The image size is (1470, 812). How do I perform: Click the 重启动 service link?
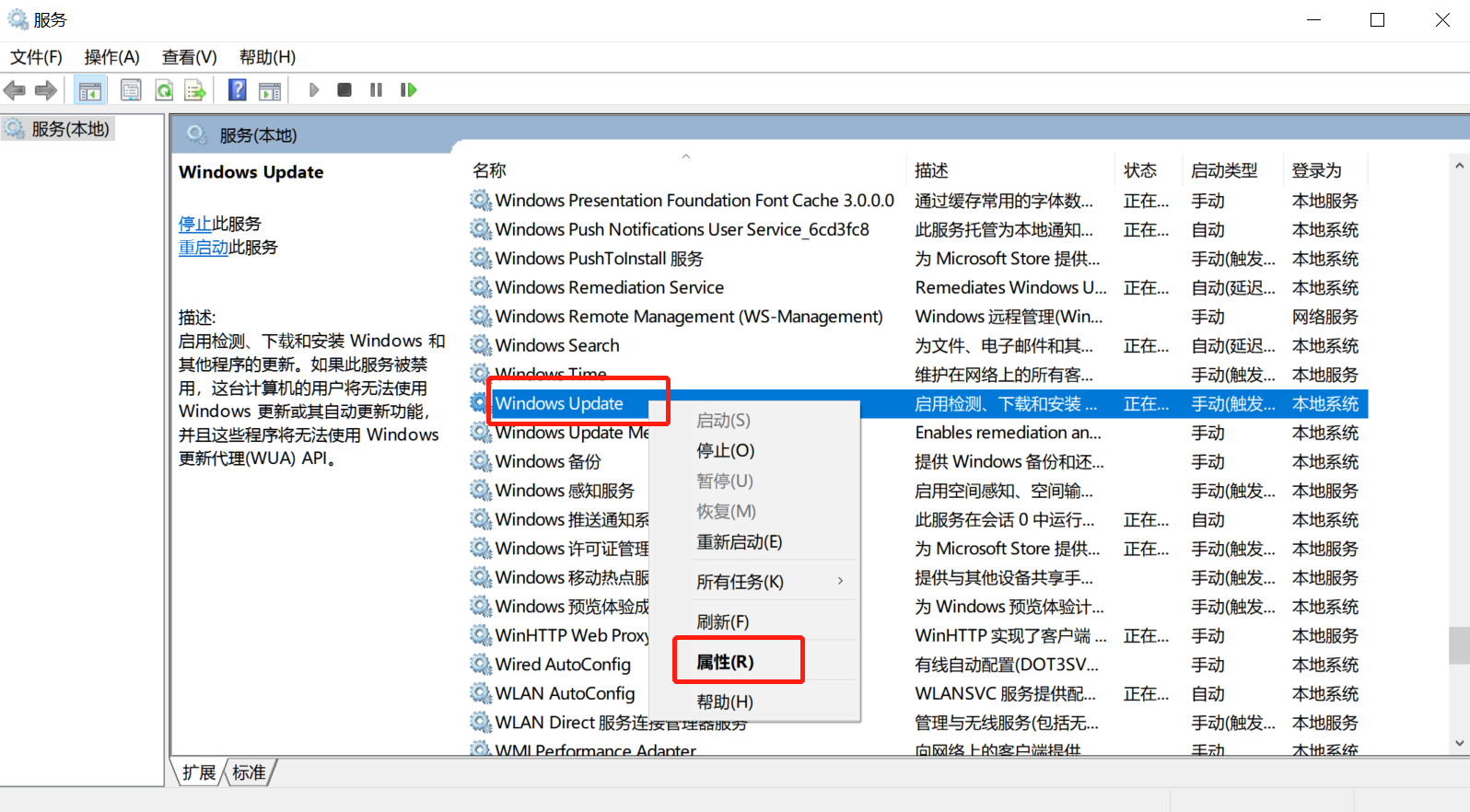(204, 248)
